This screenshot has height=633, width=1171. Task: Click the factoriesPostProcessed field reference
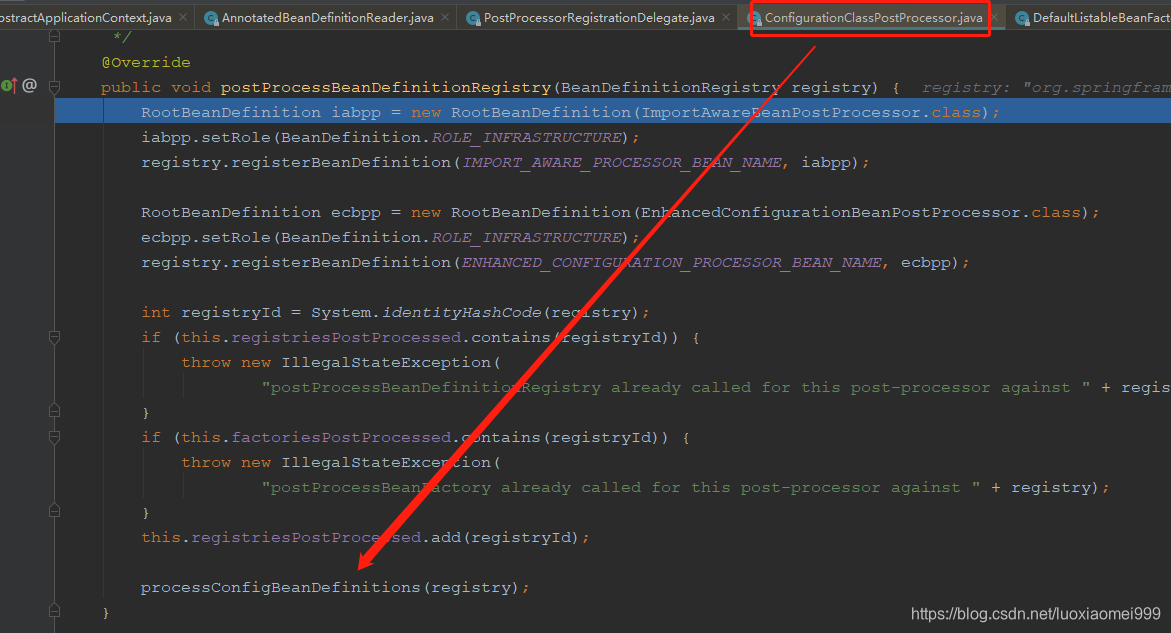coord(341,437)
